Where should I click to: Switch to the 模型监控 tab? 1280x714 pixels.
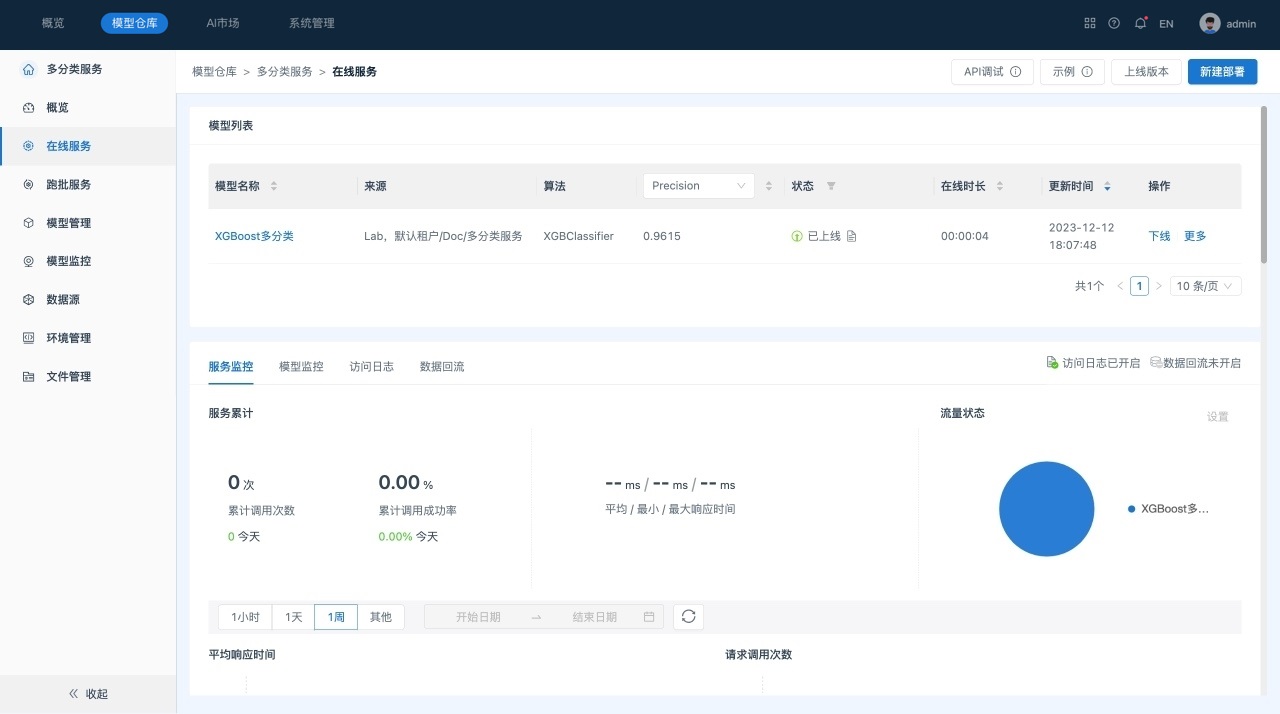[x=301, y=367]
